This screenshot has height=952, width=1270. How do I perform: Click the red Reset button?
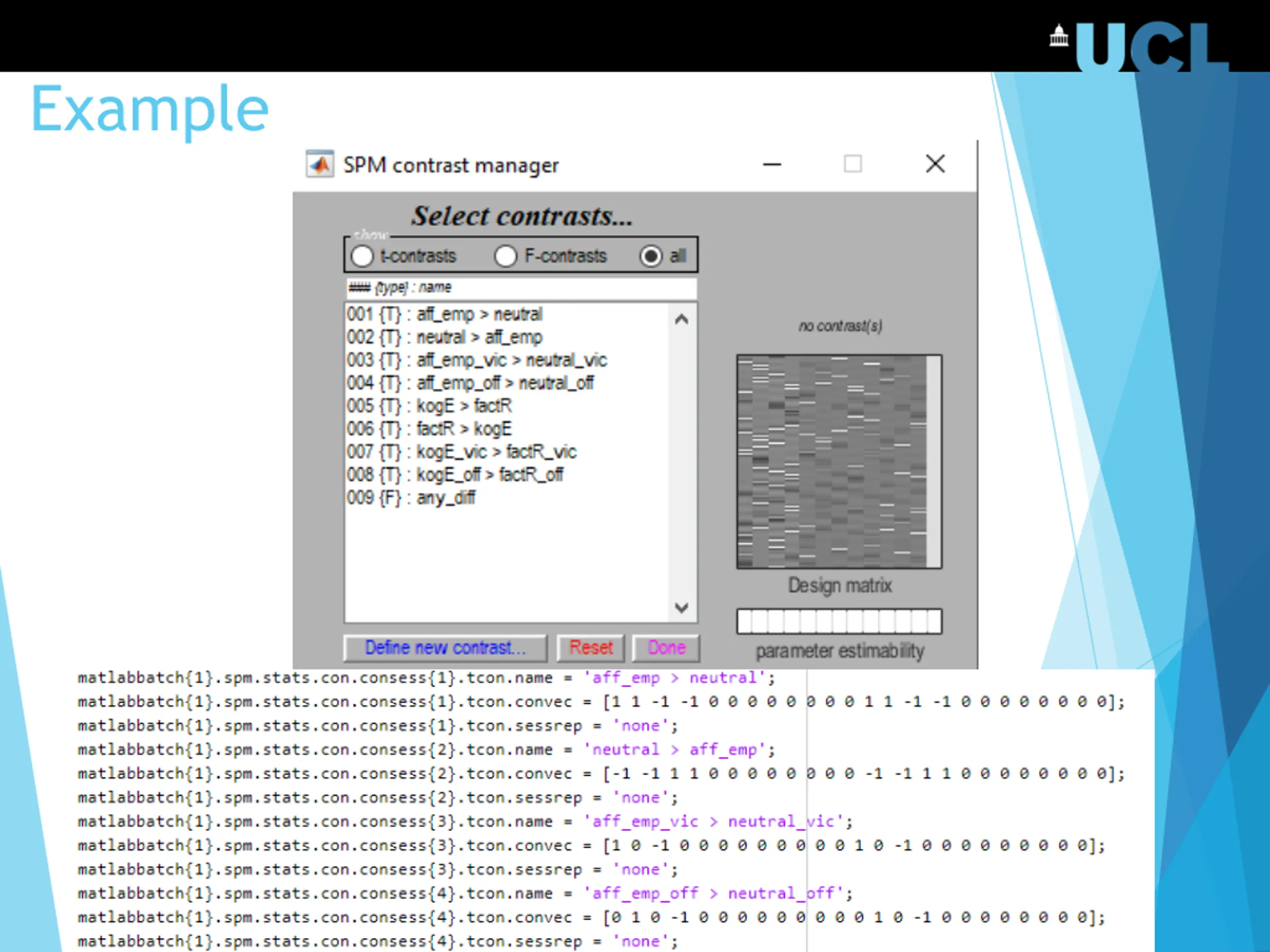[x=591, y=648]
